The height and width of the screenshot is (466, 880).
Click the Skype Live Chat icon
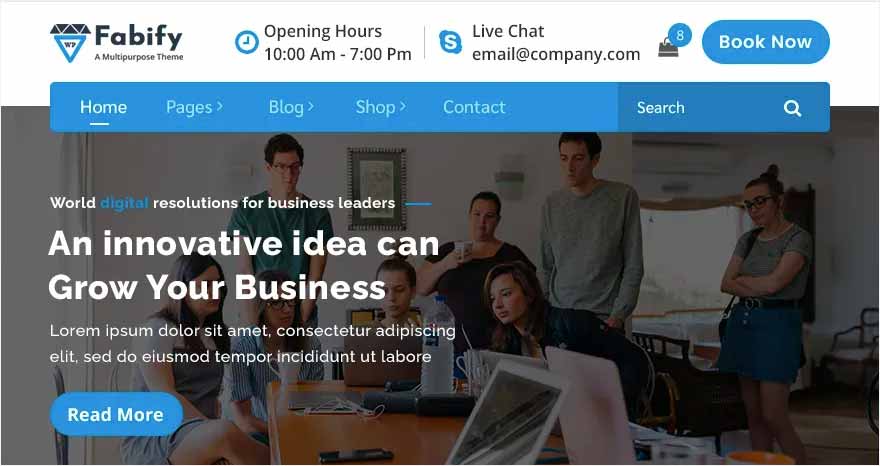[450, 42]
